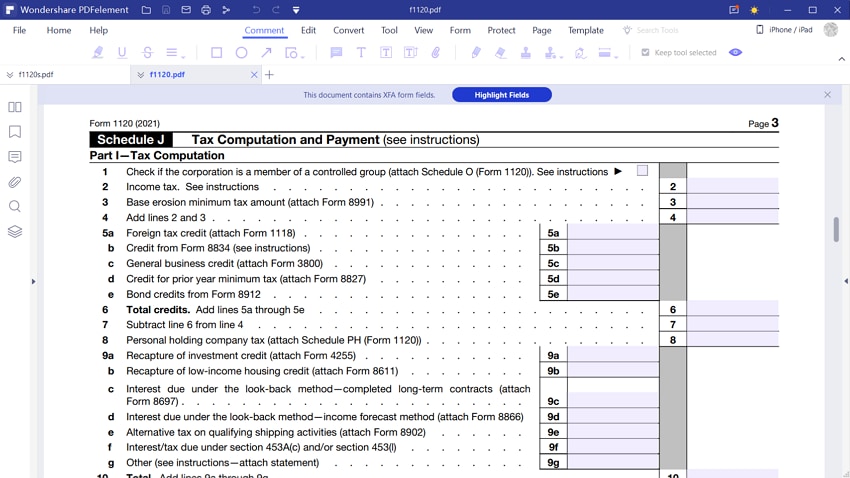The width and height of the screenshot is (850, 478).
Task: Close the f1120.pdf tab
Action: (x=254, y=75)
